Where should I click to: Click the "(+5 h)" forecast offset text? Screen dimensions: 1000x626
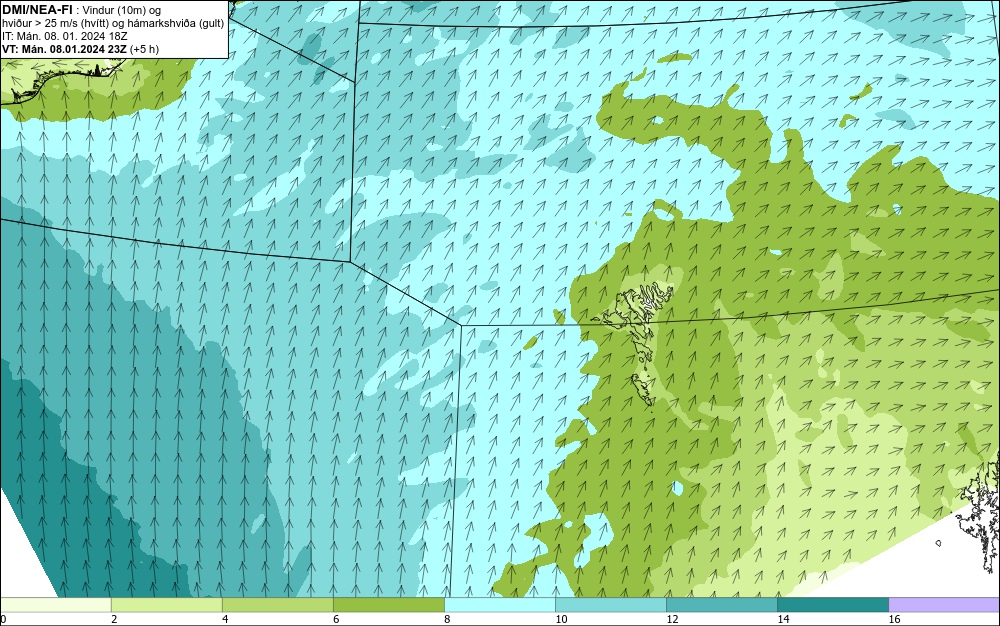pos(144,49)
